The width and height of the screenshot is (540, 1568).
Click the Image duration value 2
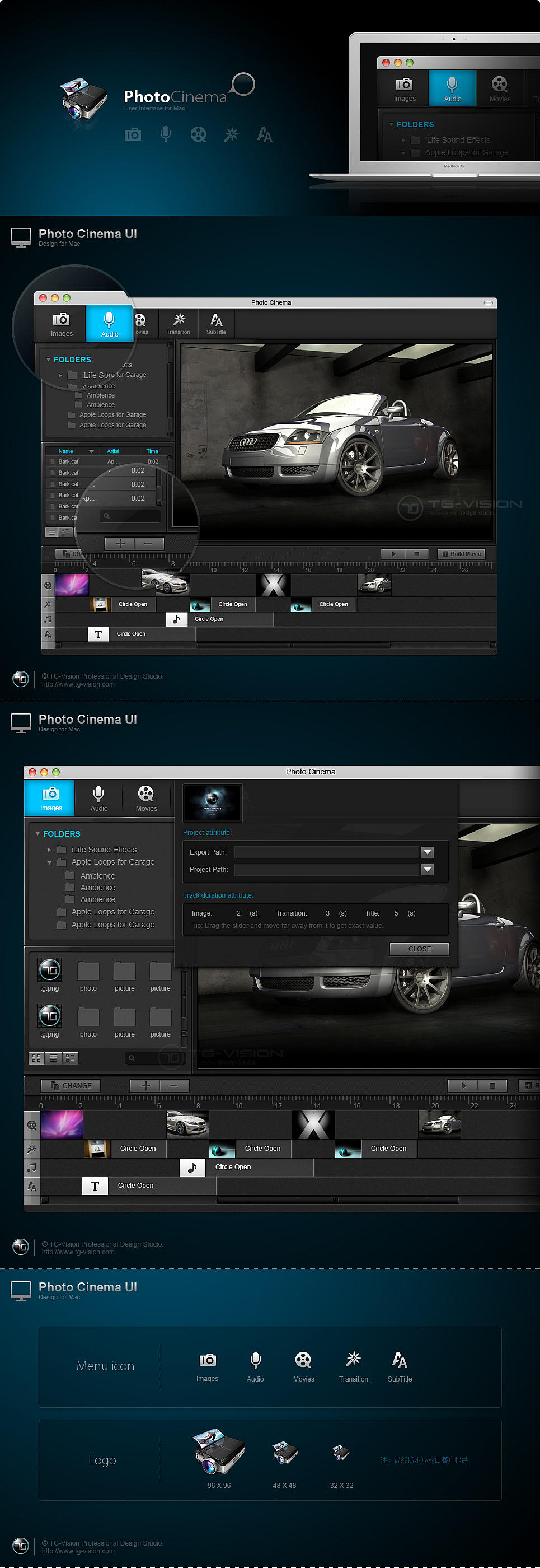point(238,913)
